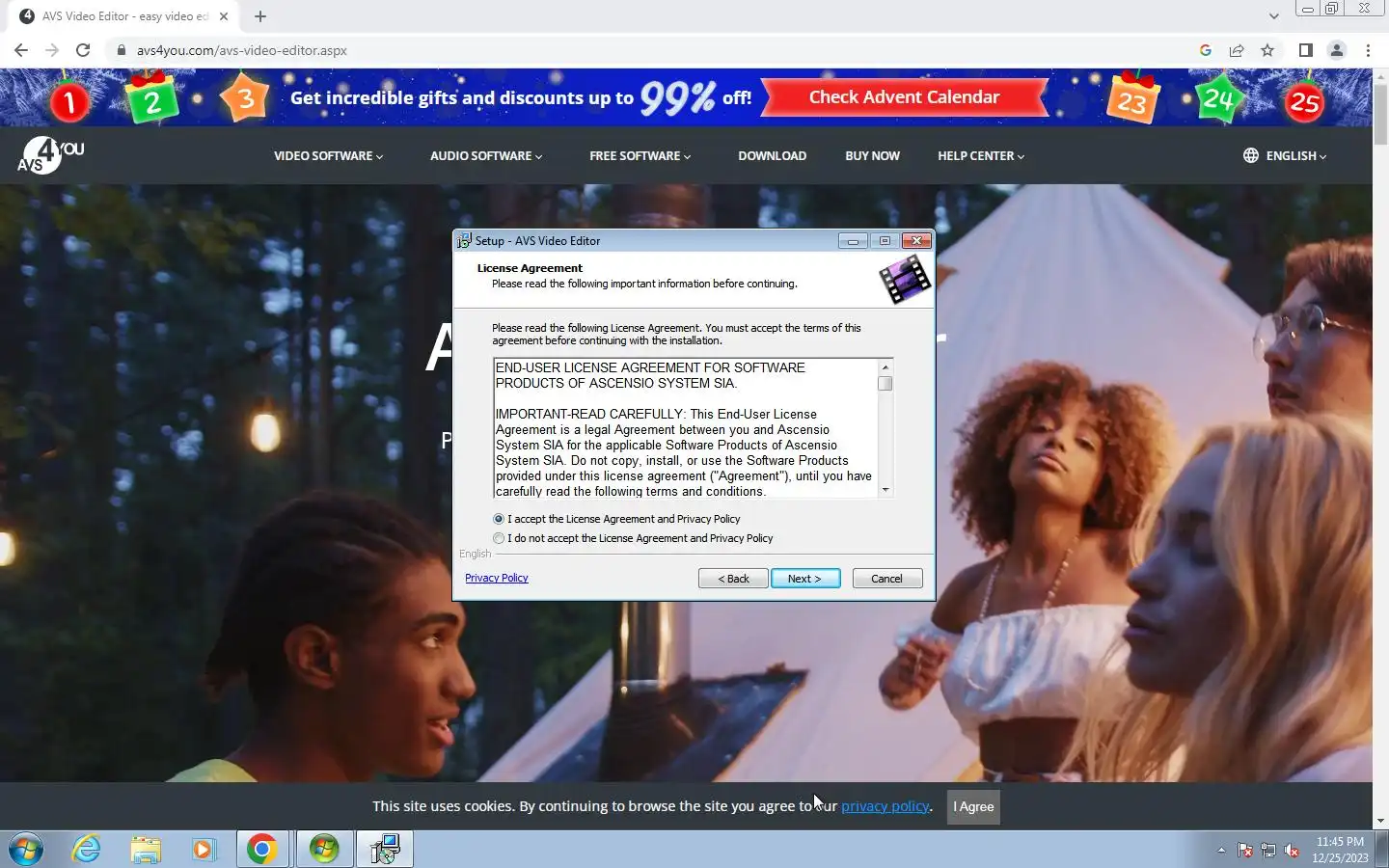The image size is (1389, 868).
Task: Click advent gift number 23
Action: tap(1131, 101)
